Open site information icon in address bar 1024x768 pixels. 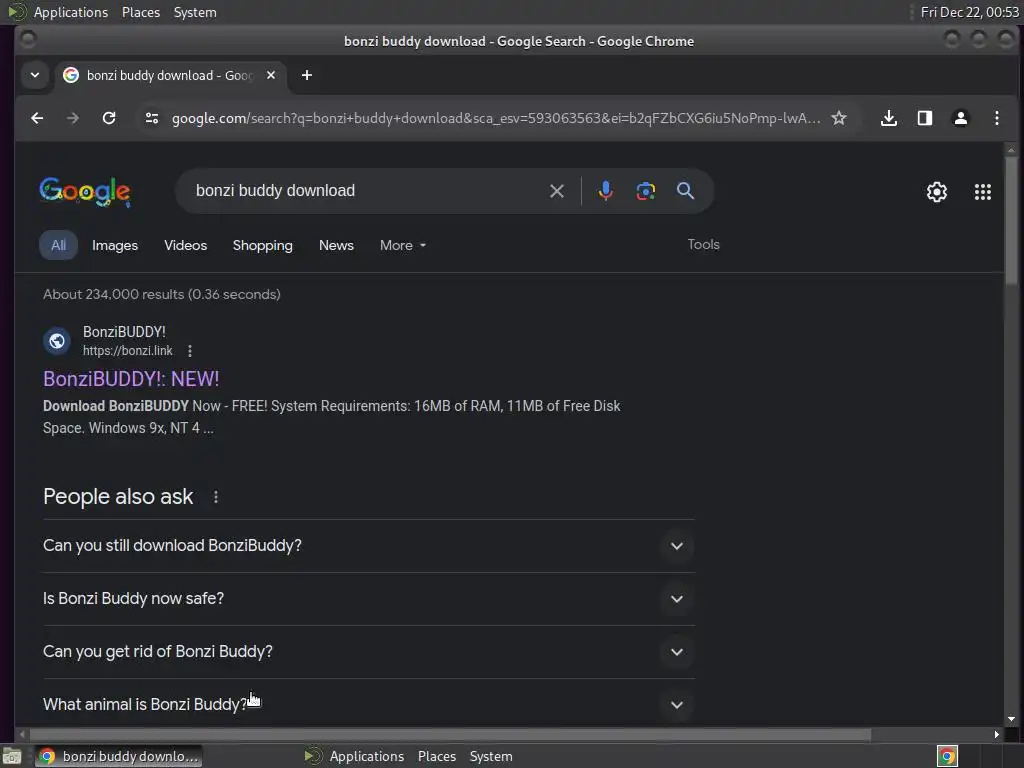click(152, 118)
